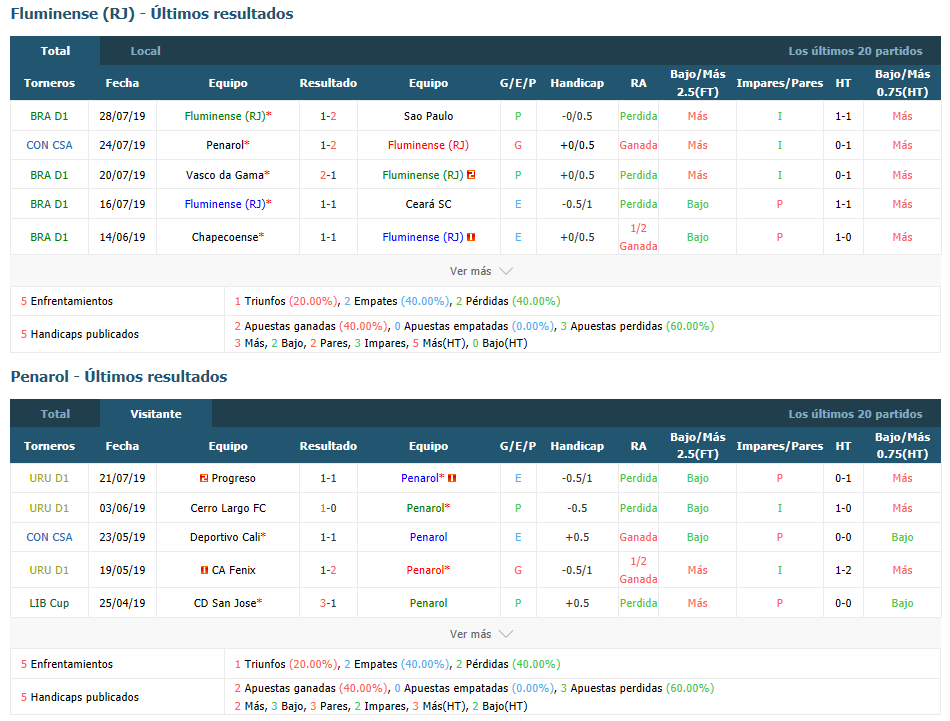Screen dimensions: 950x721
Task: Open Deportivo Cali team link
Action: (x=225, y=537)
